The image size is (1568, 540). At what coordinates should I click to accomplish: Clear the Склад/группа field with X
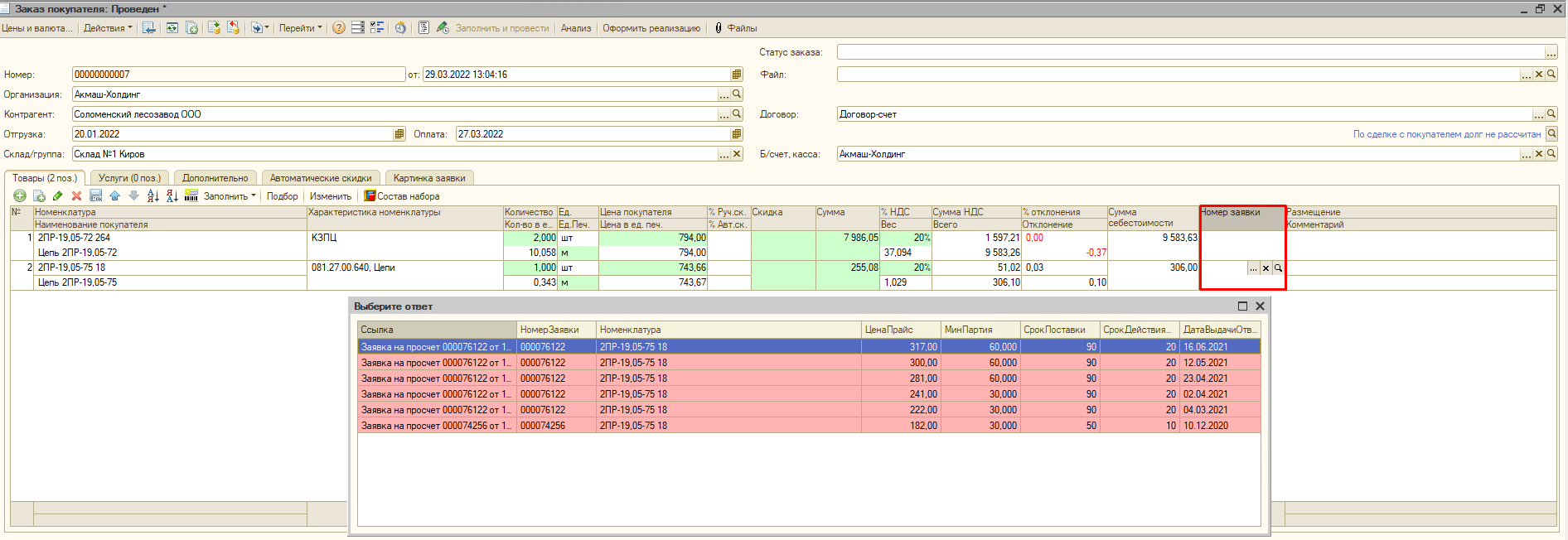pyautogui.click(x=737, y=154)
